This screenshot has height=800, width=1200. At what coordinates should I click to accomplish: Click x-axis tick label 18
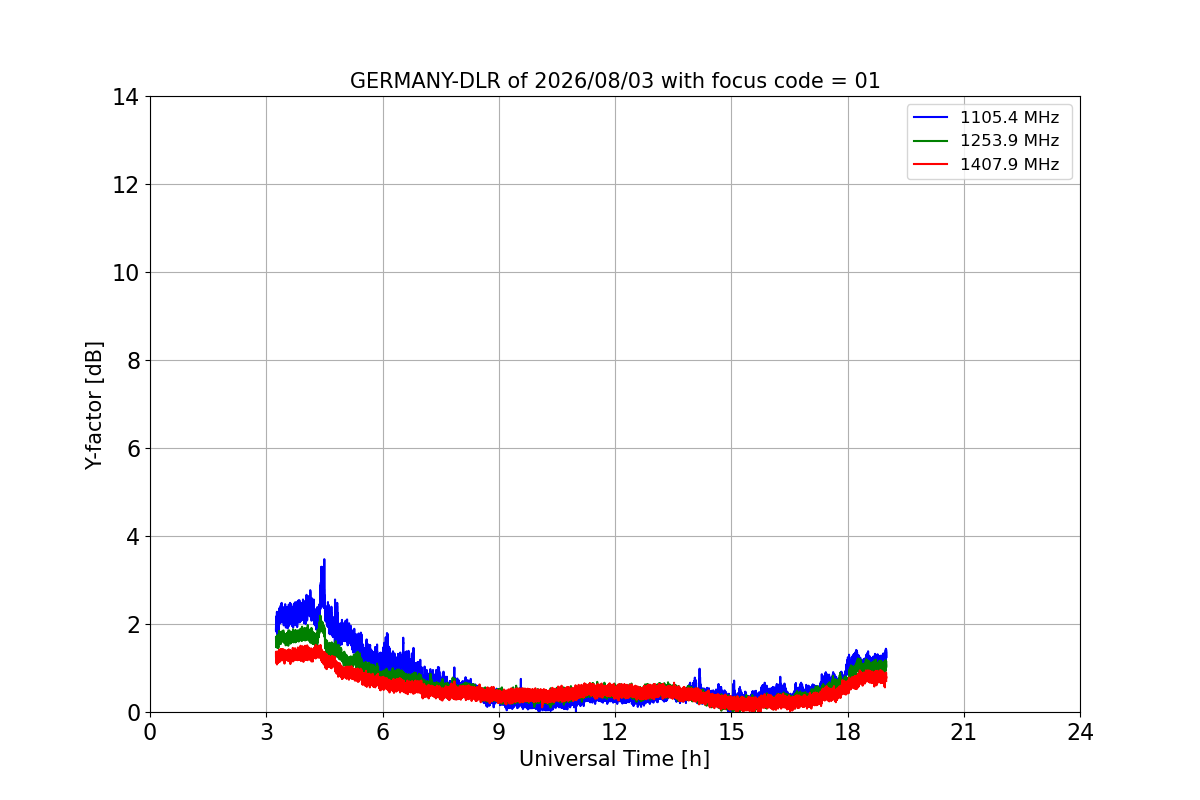[848, 732]
